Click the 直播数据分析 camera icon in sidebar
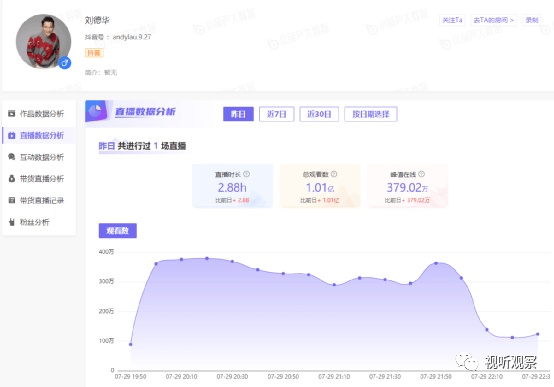The height and width of the screenshot is (387, 554). 12,135
